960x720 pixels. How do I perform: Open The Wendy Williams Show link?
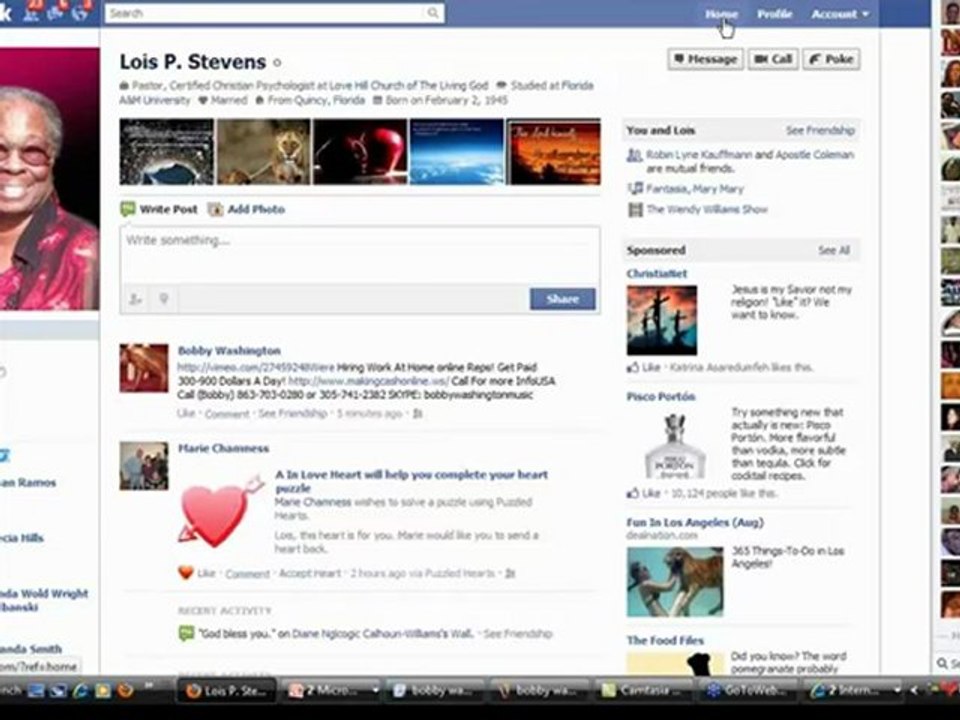[x=707, y=209]
